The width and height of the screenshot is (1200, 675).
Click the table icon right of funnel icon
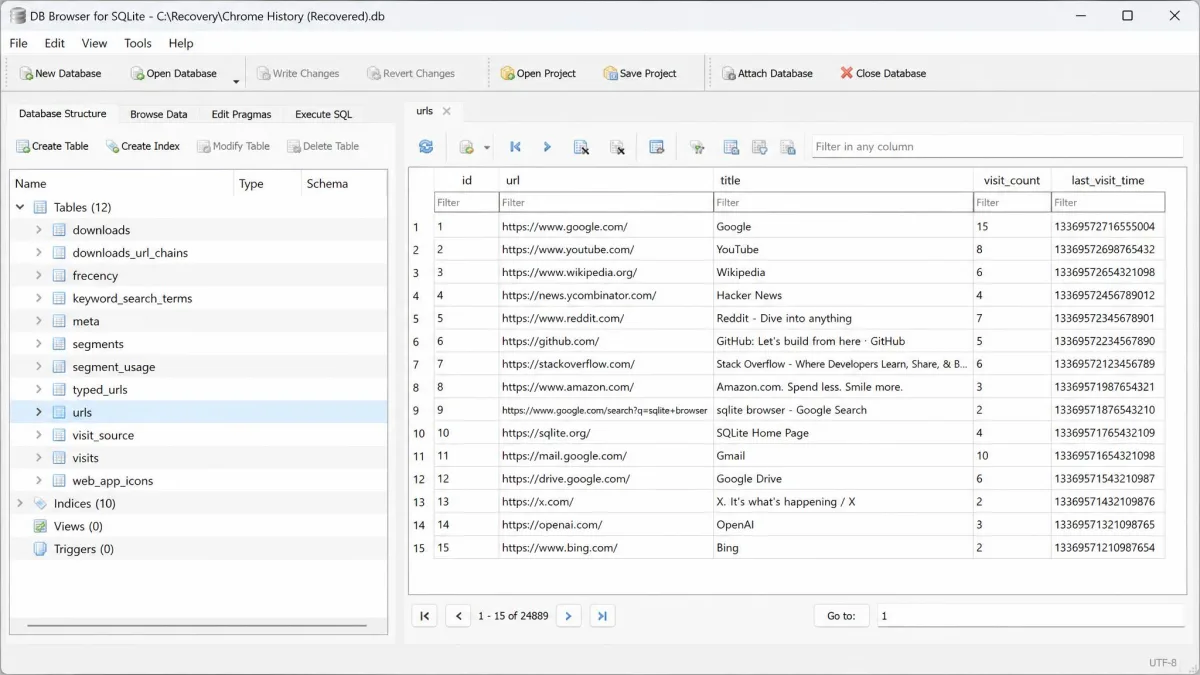coord(731,147)
